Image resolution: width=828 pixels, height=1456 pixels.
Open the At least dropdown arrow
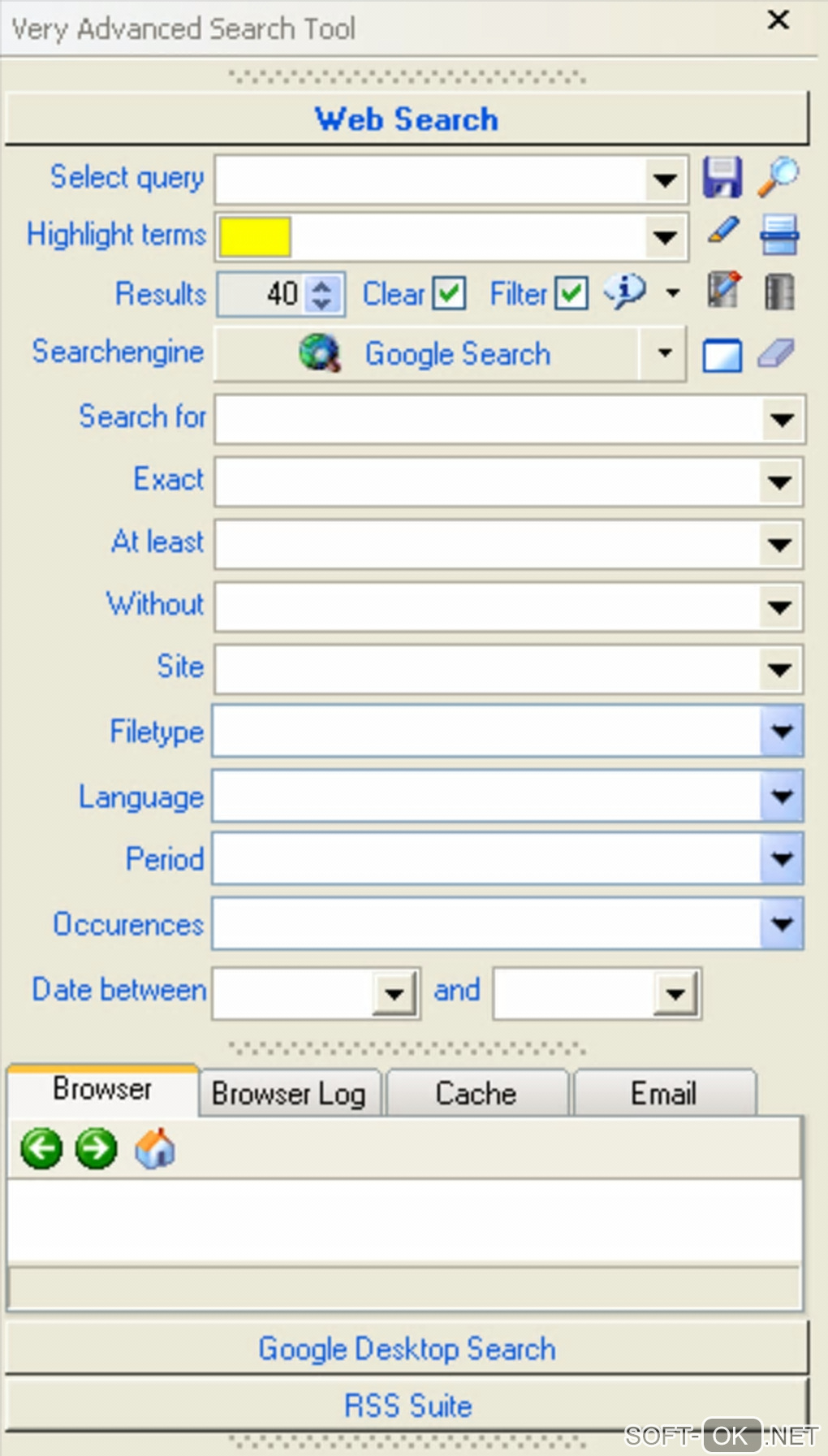point(780,545)
